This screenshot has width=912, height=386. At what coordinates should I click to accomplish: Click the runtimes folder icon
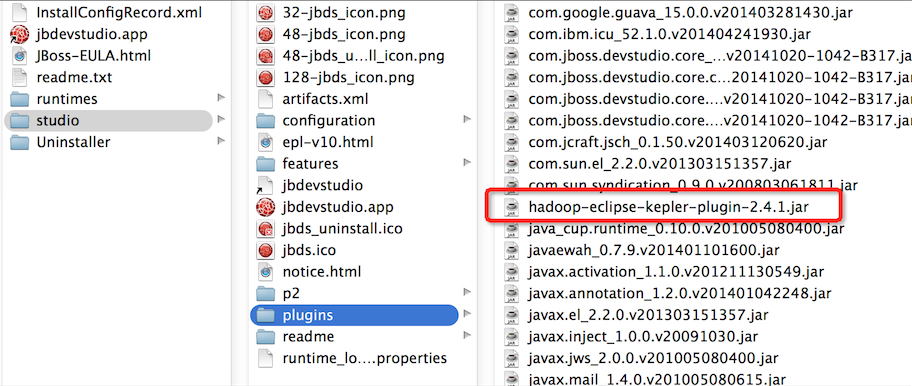(20, 99)
